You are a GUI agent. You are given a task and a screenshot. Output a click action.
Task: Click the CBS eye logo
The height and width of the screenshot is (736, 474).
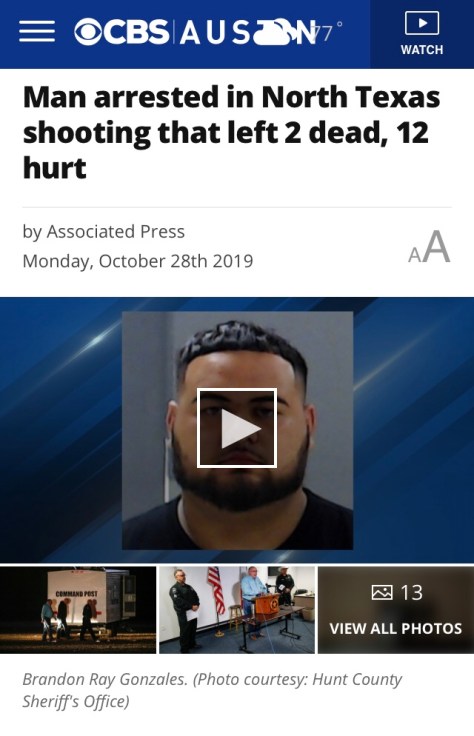87,32
